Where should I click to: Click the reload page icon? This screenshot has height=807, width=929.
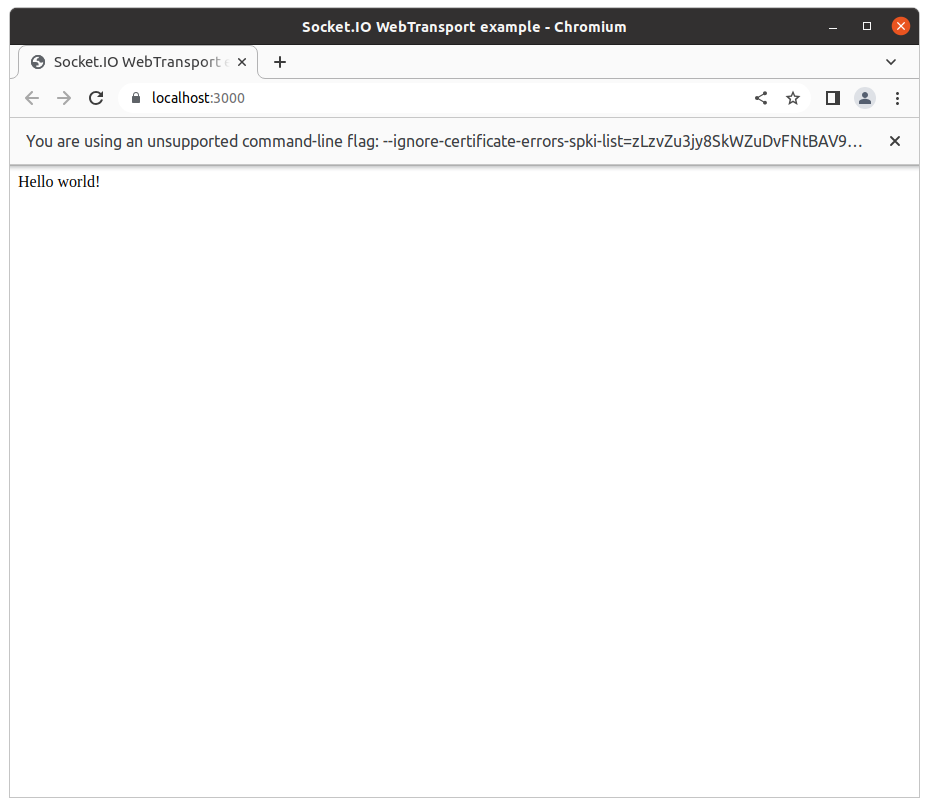[x=96, y=98]
